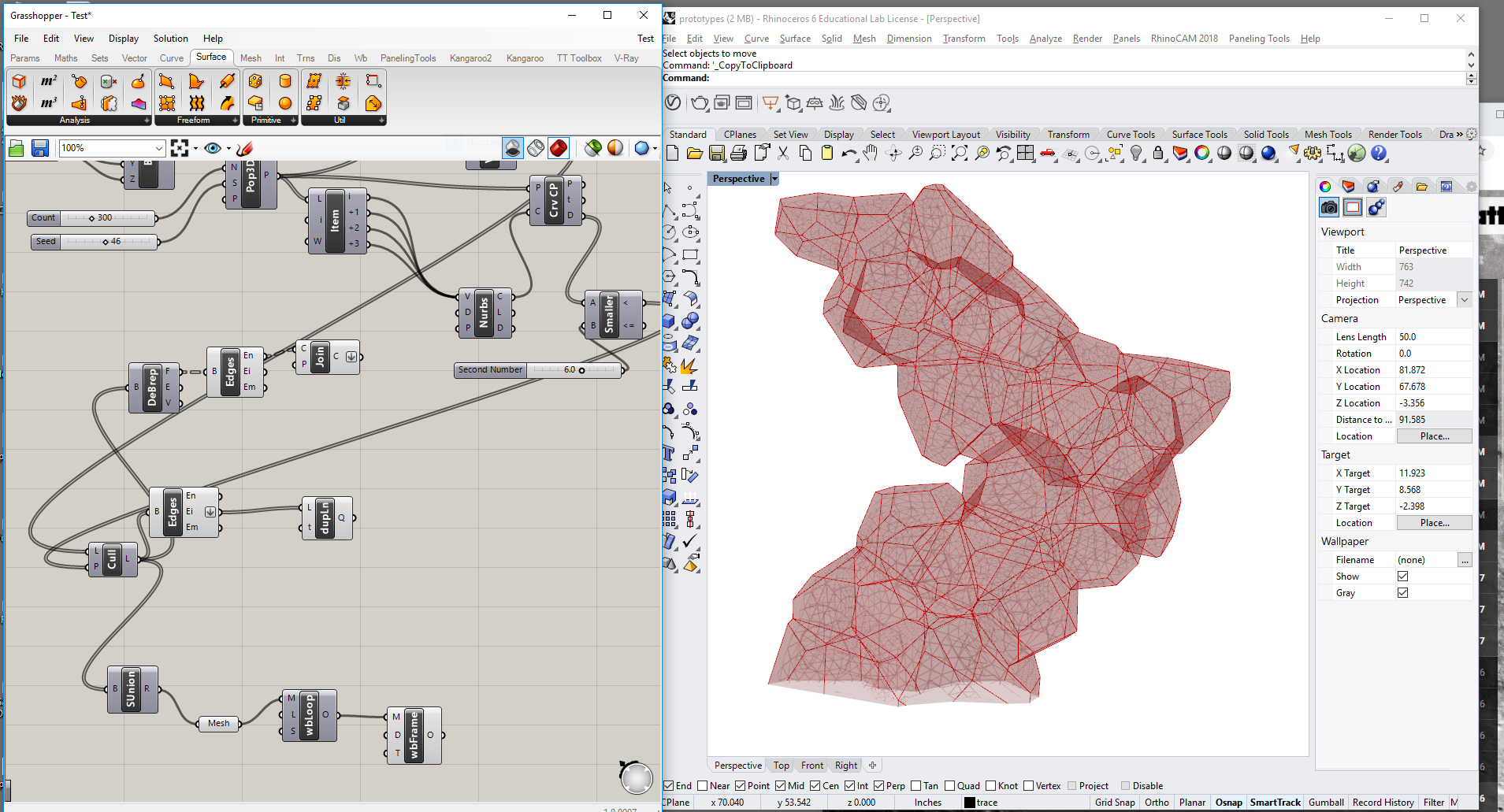
Task: Click the Count number slider set to 300
Action: (x=91, y=217)
